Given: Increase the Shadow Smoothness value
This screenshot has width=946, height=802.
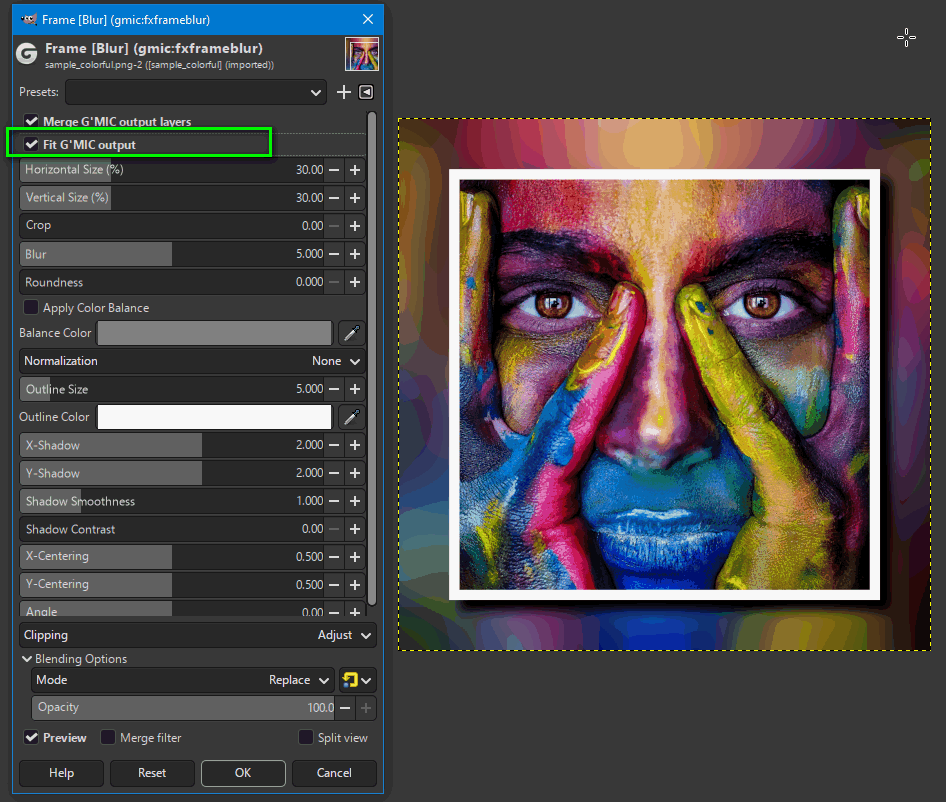Looking at the screenshot, I should pyautogui.click(x=355, y=501).
